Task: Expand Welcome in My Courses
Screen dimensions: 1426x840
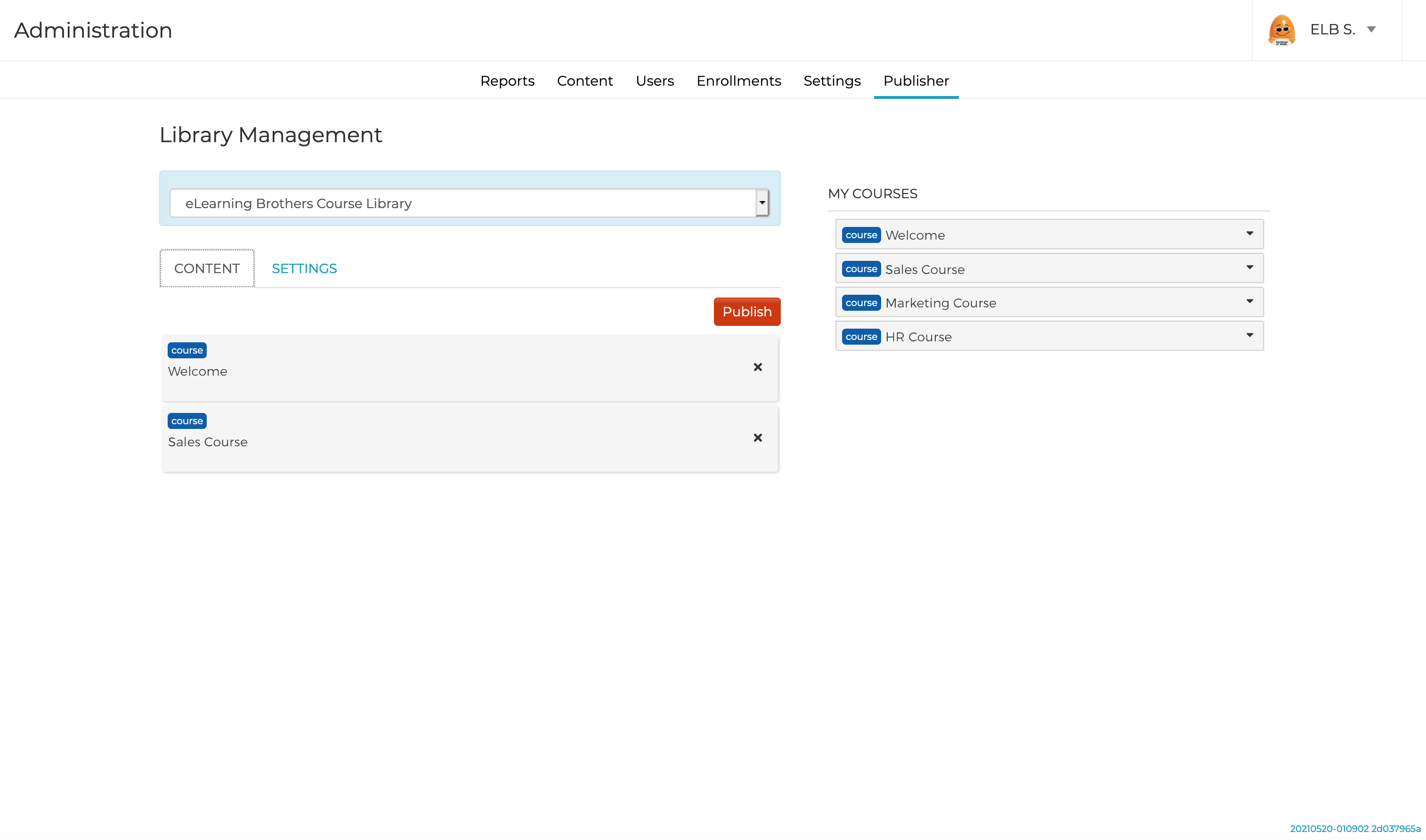Action: (1249, 234)
